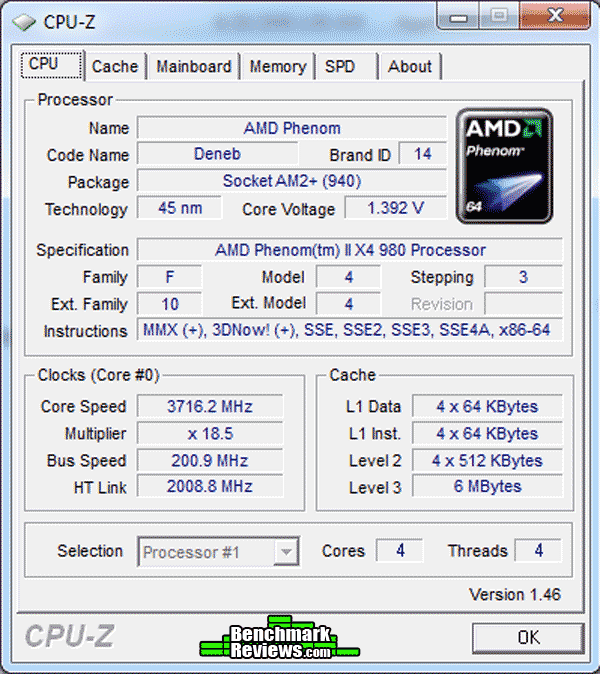
Task: Click the Core Speed value 3716.2 MHz
Action: (210, 406)
